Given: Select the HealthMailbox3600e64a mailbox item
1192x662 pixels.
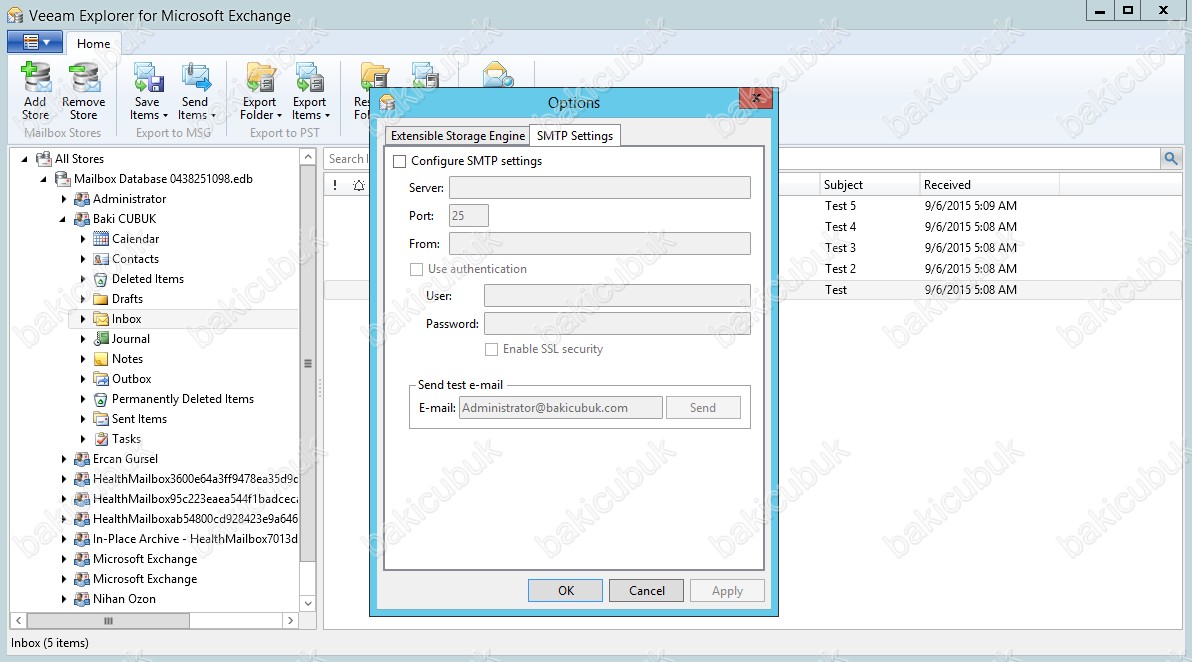Looking at the screenshot, I should (x=195, y=479).
